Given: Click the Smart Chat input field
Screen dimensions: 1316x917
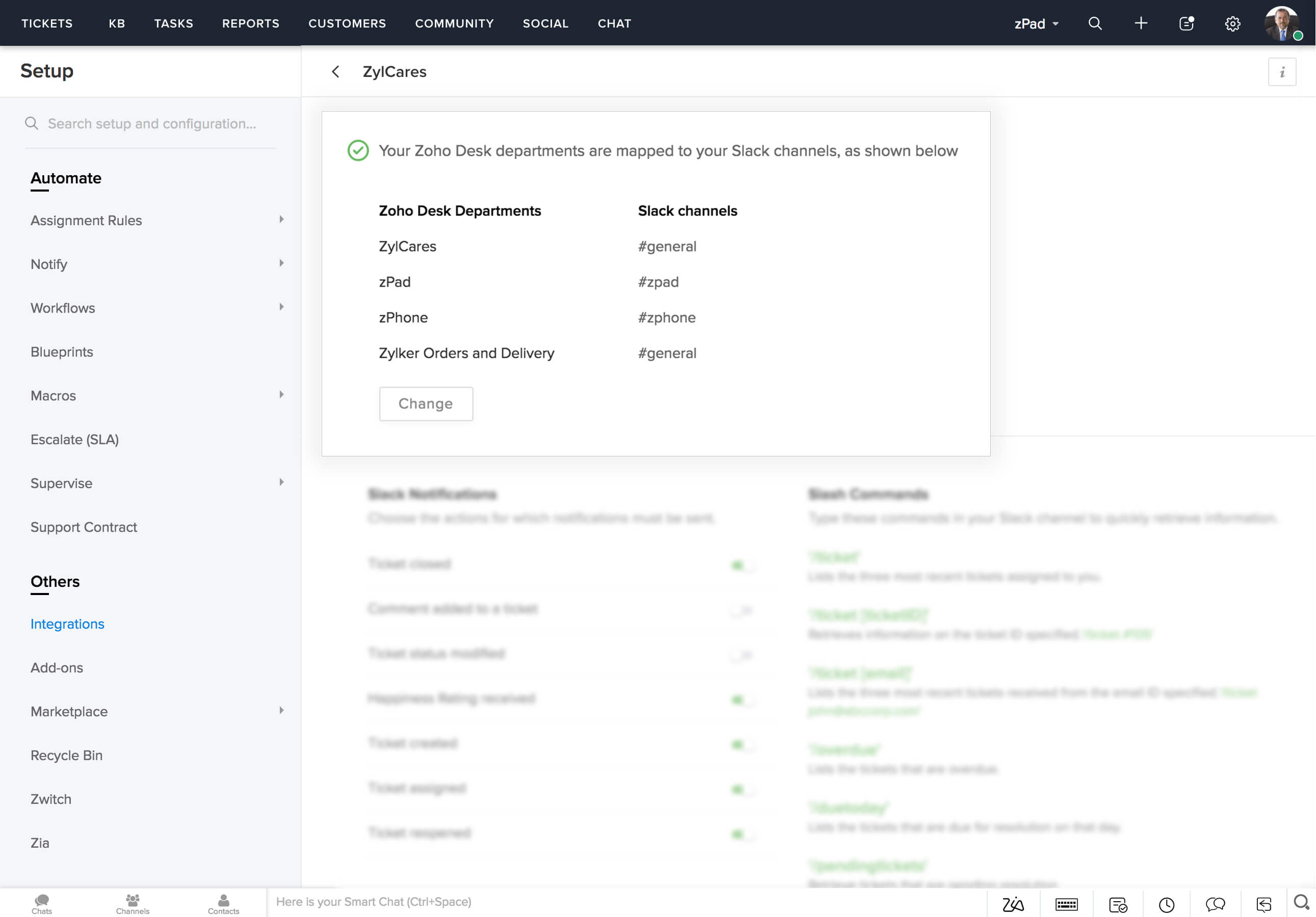Looking at the screenshot, I should point(627,902).
